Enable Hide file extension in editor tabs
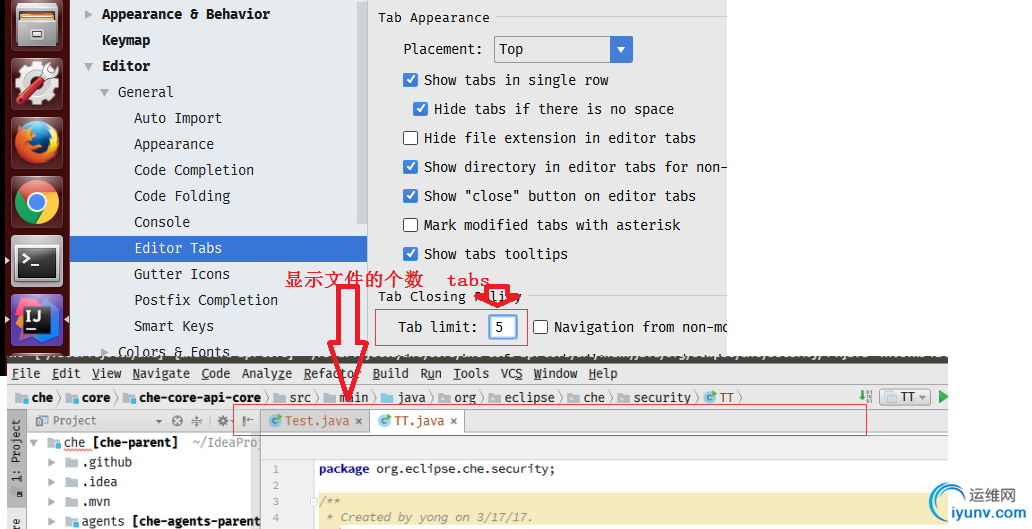Viewport: 1032px width, 529px height. click(x=410, y=138)
